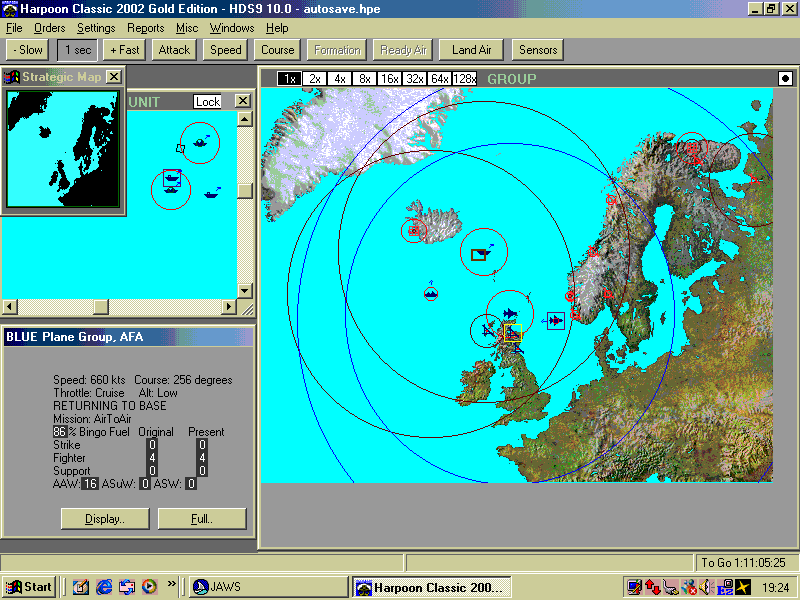Click the Strategic Map minimap thumbnail
Viewport: 800px width, 600px height.
click(63, 149)
